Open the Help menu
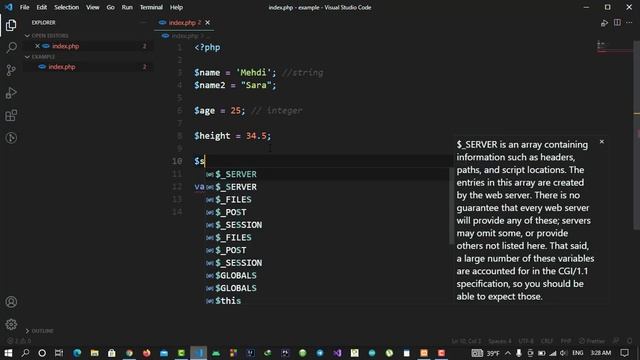640x360 pixels. coord(176,7)
